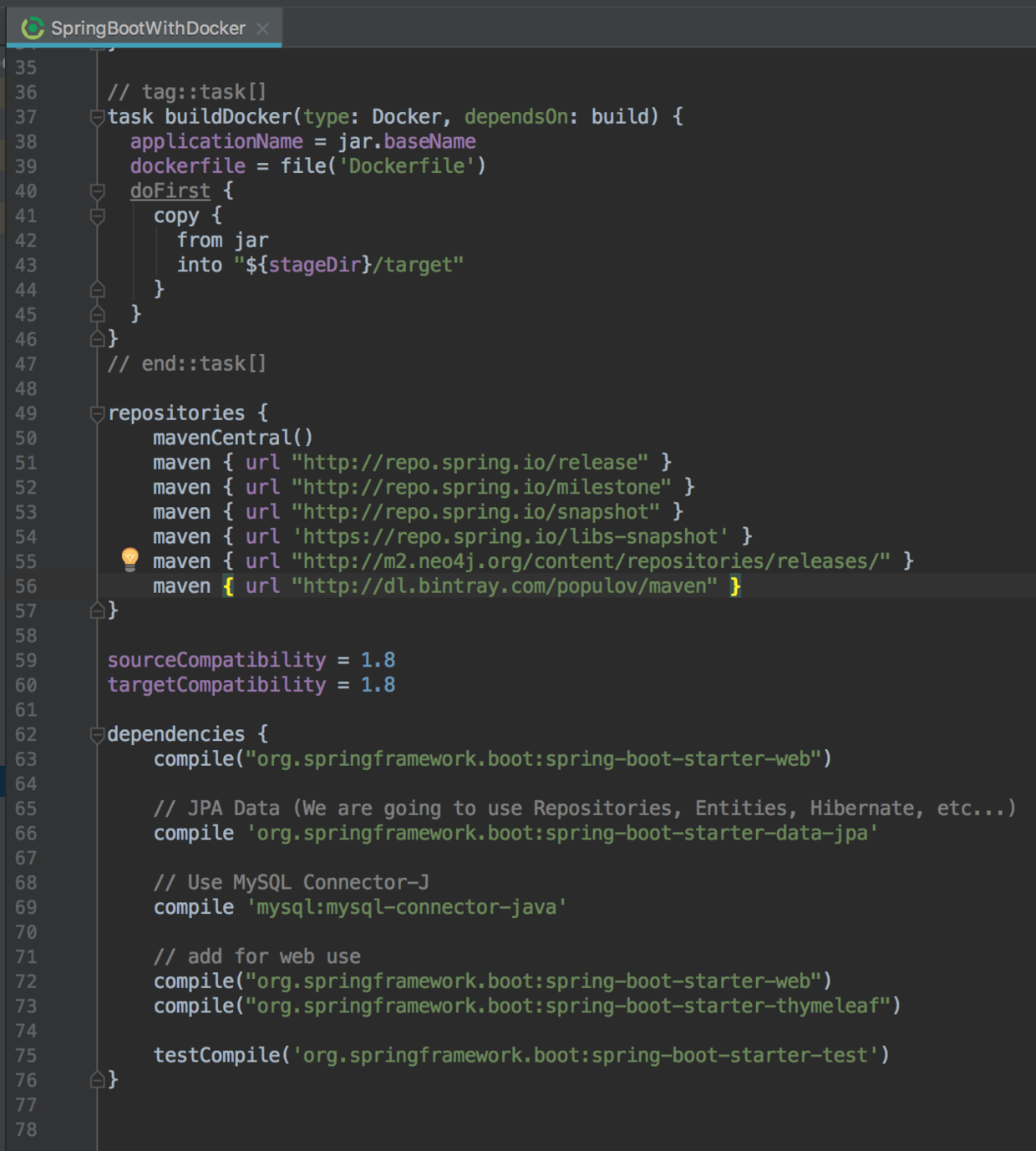Screen dimensions: 1036x1151
Task: Click the 'from jar' statement
Action: click(222, 240)
